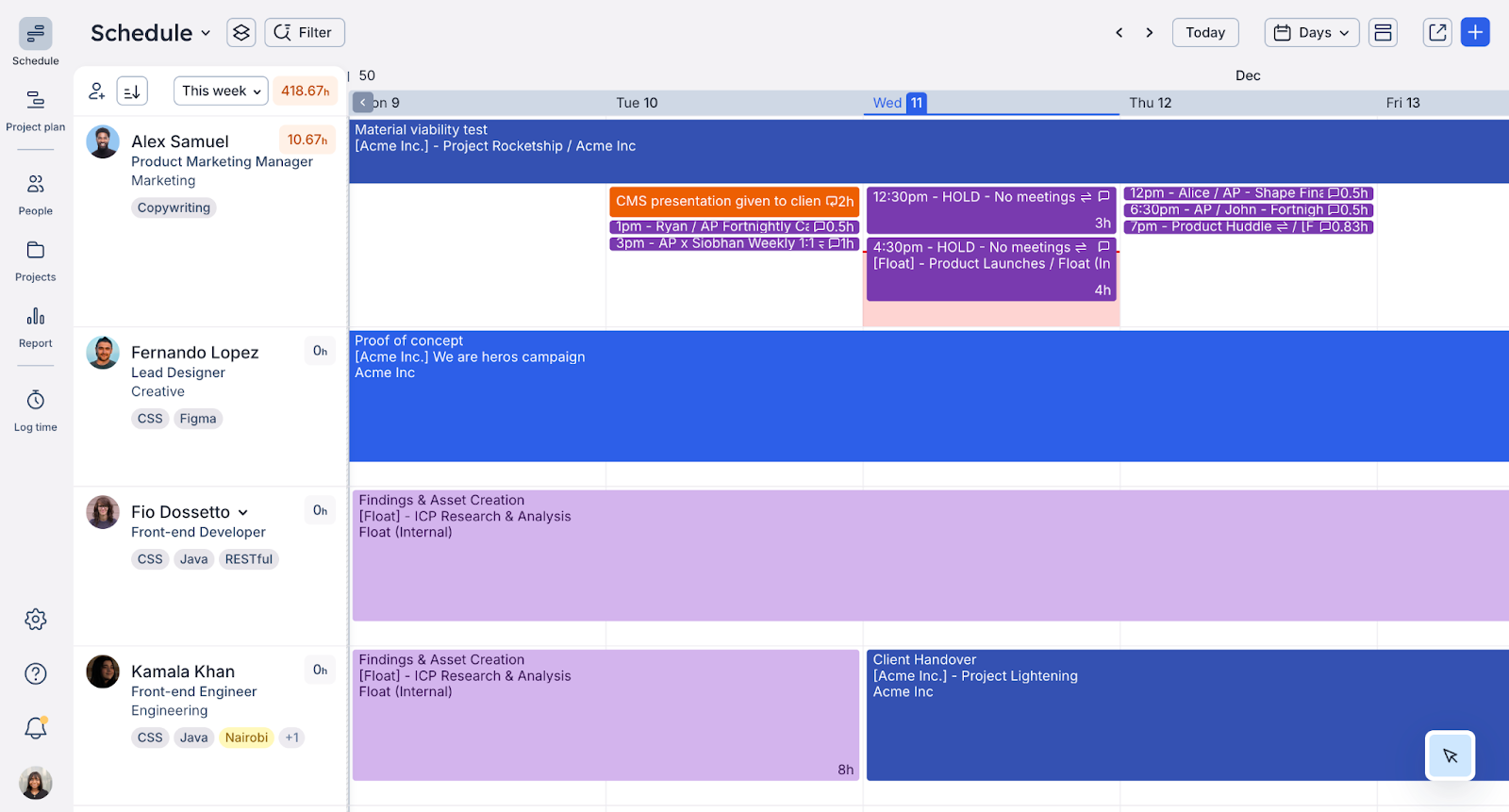This screenshot has height=812, width=1509.
Task: Click the share/export schedule icon
Action: (x=1437, y=32)
